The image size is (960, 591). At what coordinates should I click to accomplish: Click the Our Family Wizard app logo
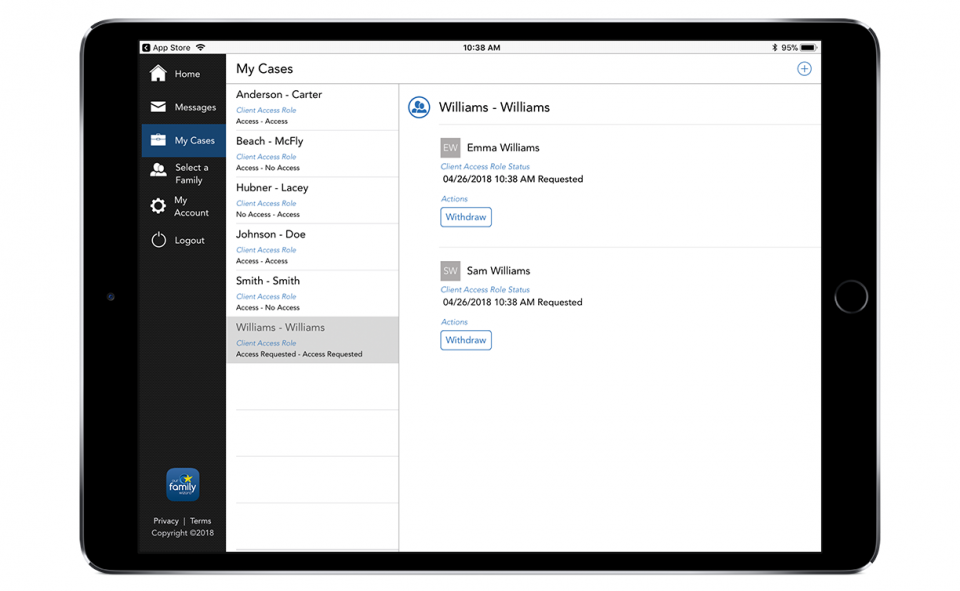click(182, 485)
